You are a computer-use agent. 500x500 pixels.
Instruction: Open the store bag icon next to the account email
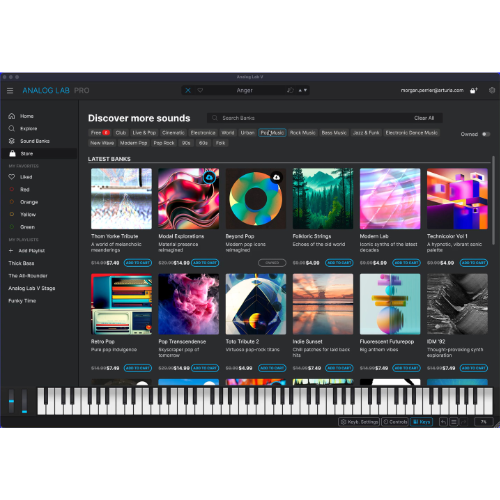474,90
